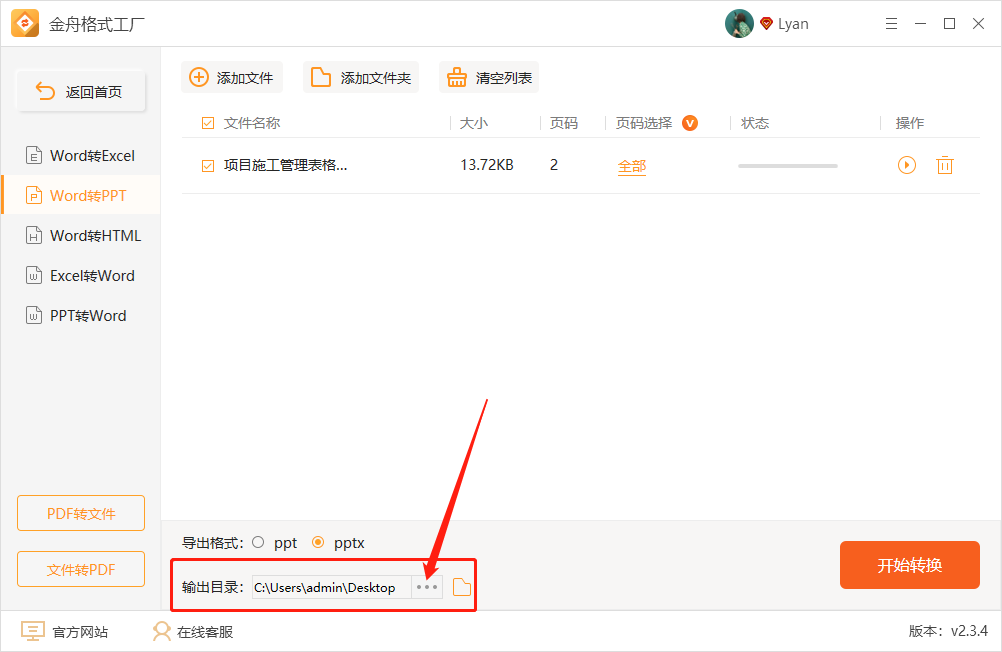The width and height of the screenshot is (1002, 652).
Task: Click the 金舟格式工厂 app logo
Action: coord(25,24)
